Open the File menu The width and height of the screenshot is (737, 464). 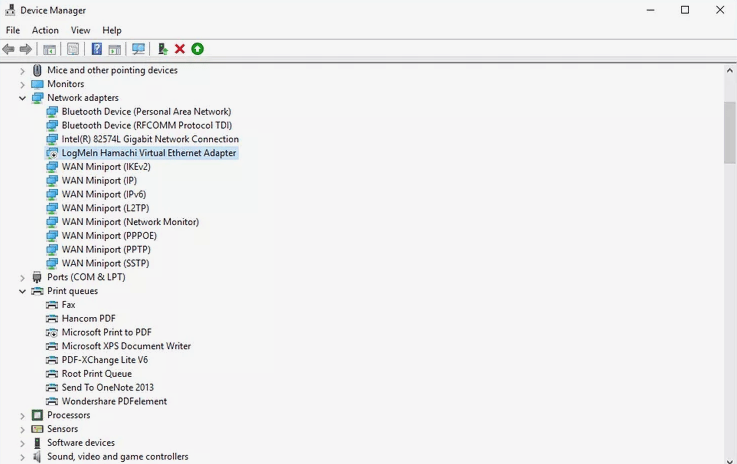click(x=13, y=30)
